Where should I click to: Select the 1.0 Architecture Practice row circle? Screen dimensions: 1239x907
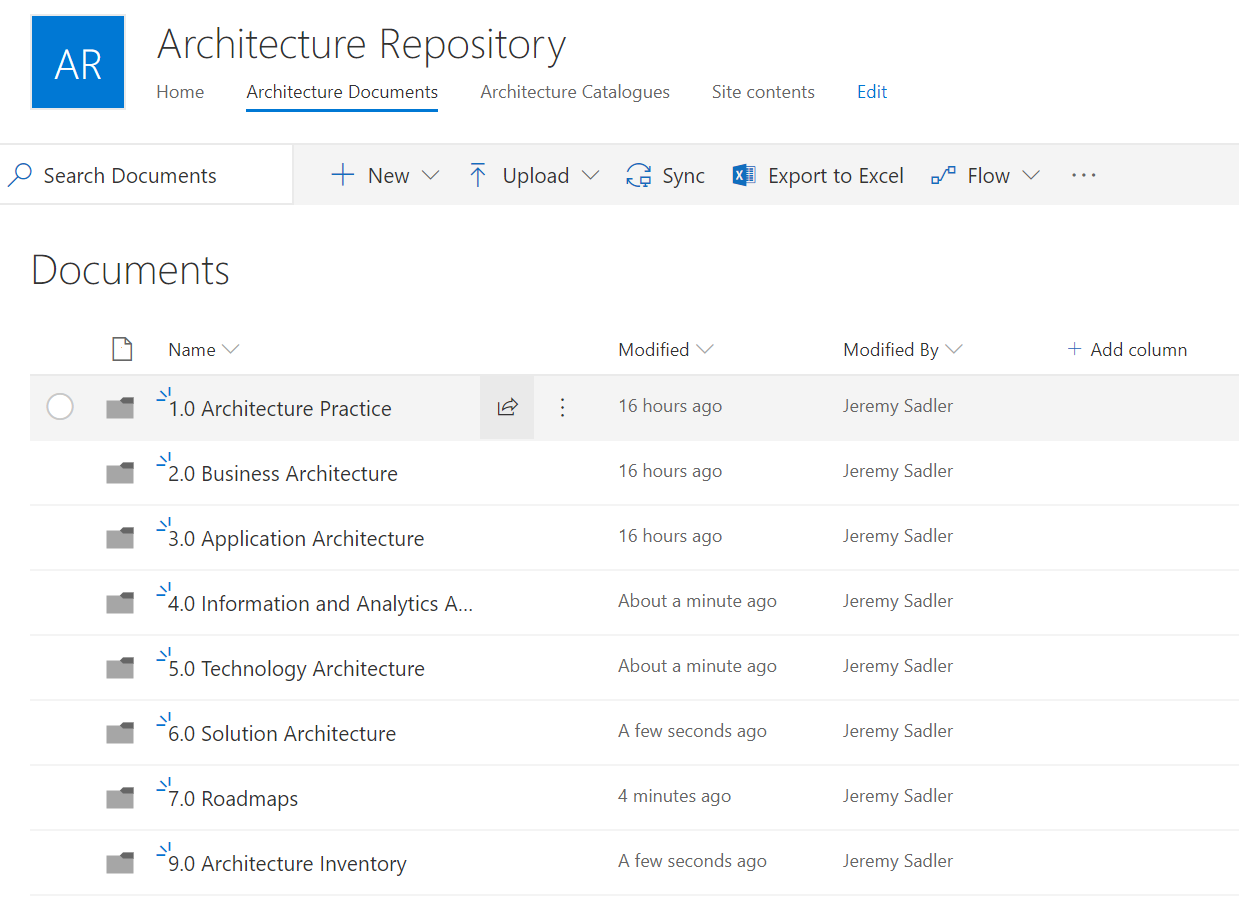[x=60, y=407]
